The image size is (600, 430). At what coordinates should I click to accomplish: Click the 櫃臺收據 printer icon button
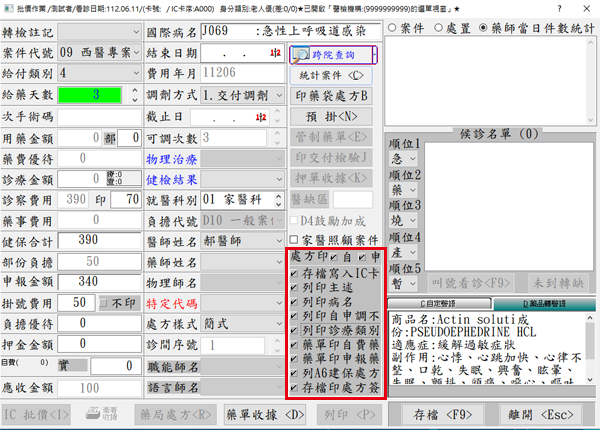[103, 411]
